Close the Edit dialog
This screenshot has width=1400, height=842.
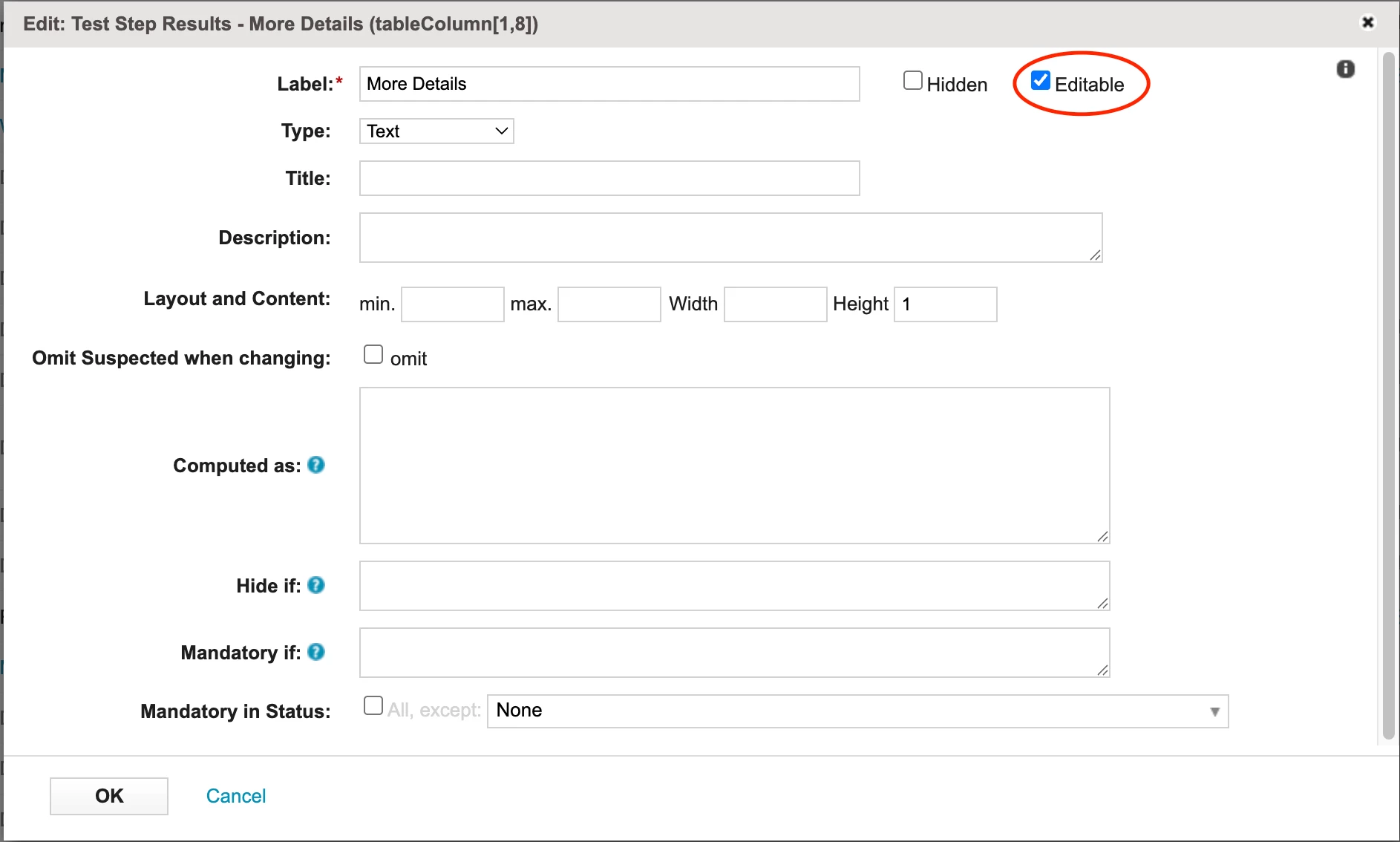click(1368, 22)
